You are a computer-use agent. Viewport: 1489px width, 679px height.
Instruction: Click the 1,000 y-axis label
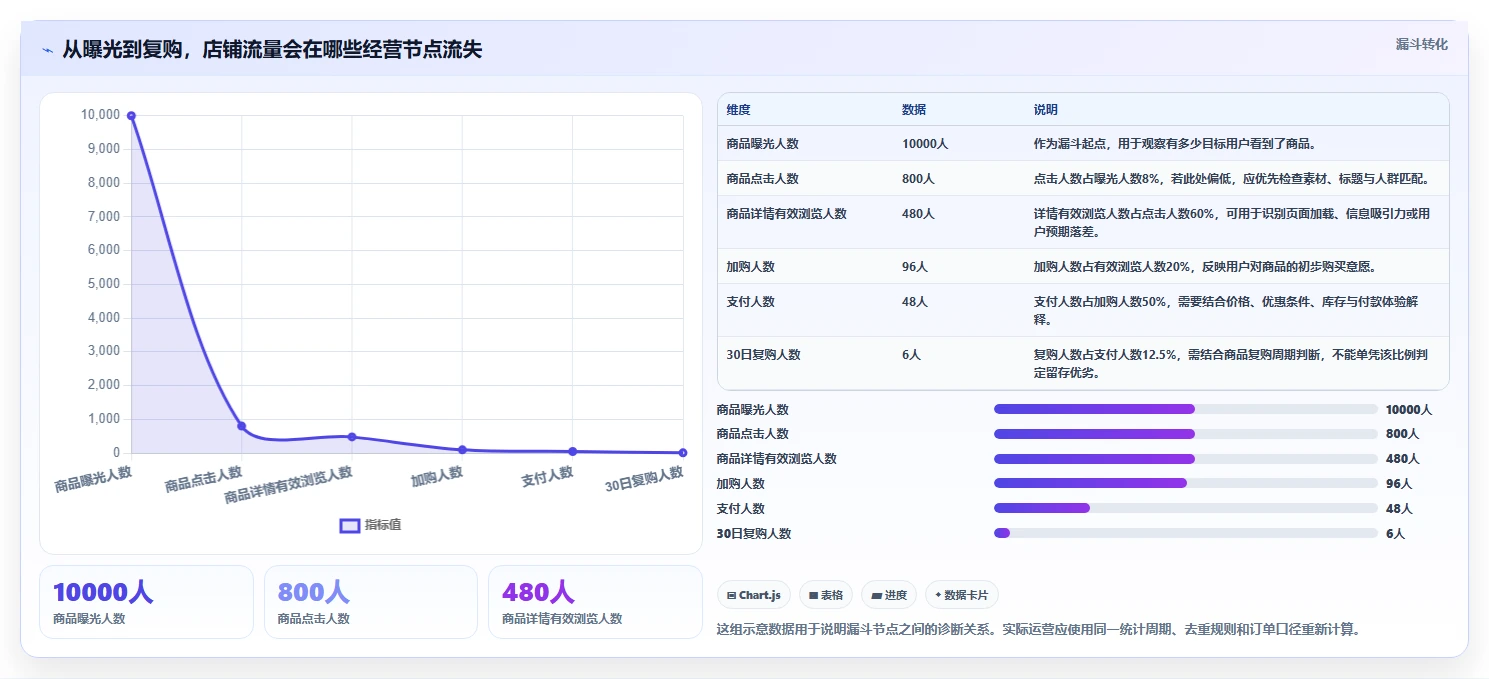tap(104, 419)
